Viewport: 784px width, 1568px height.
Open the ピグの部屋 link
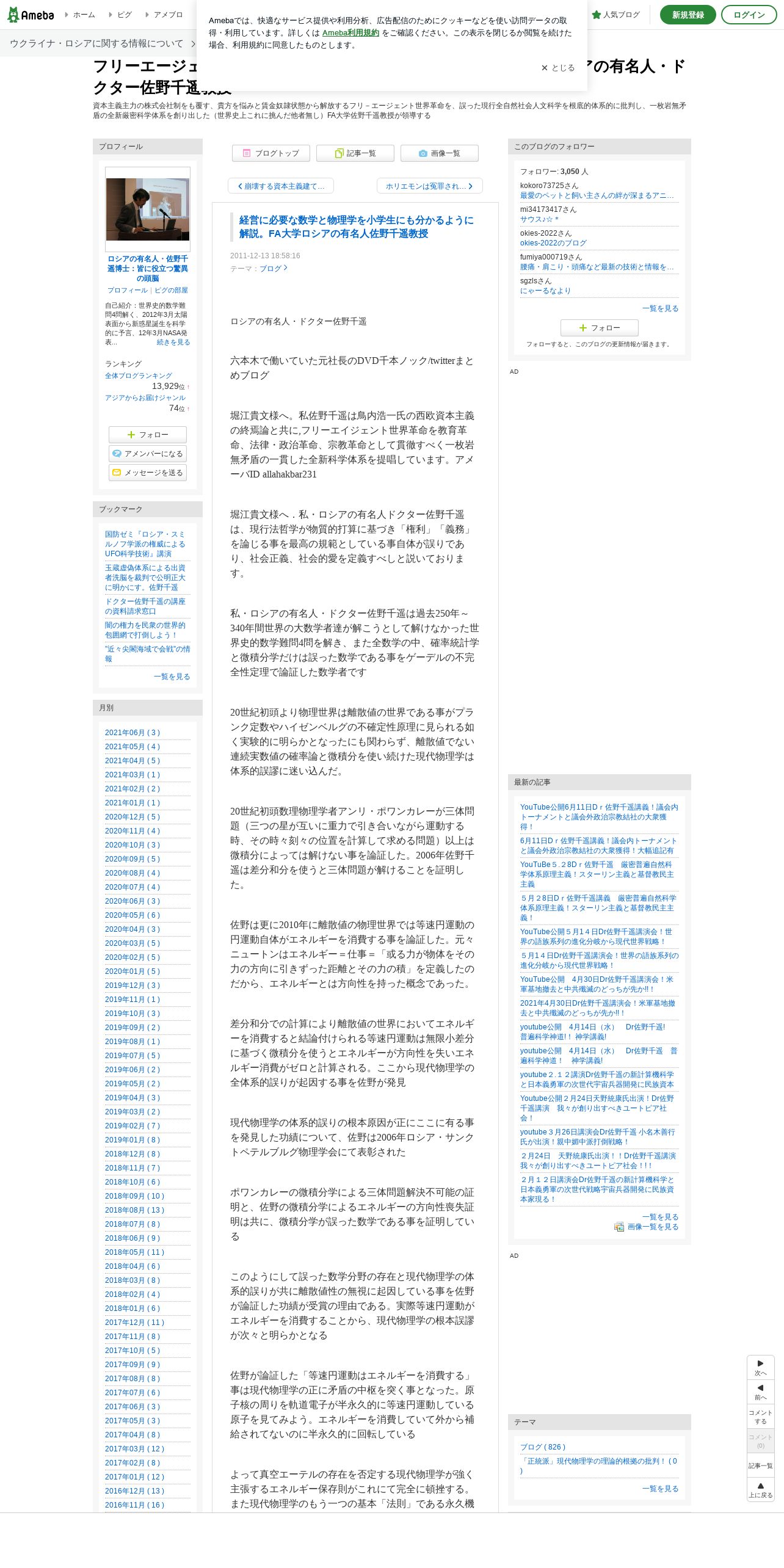tap(171, 291)
